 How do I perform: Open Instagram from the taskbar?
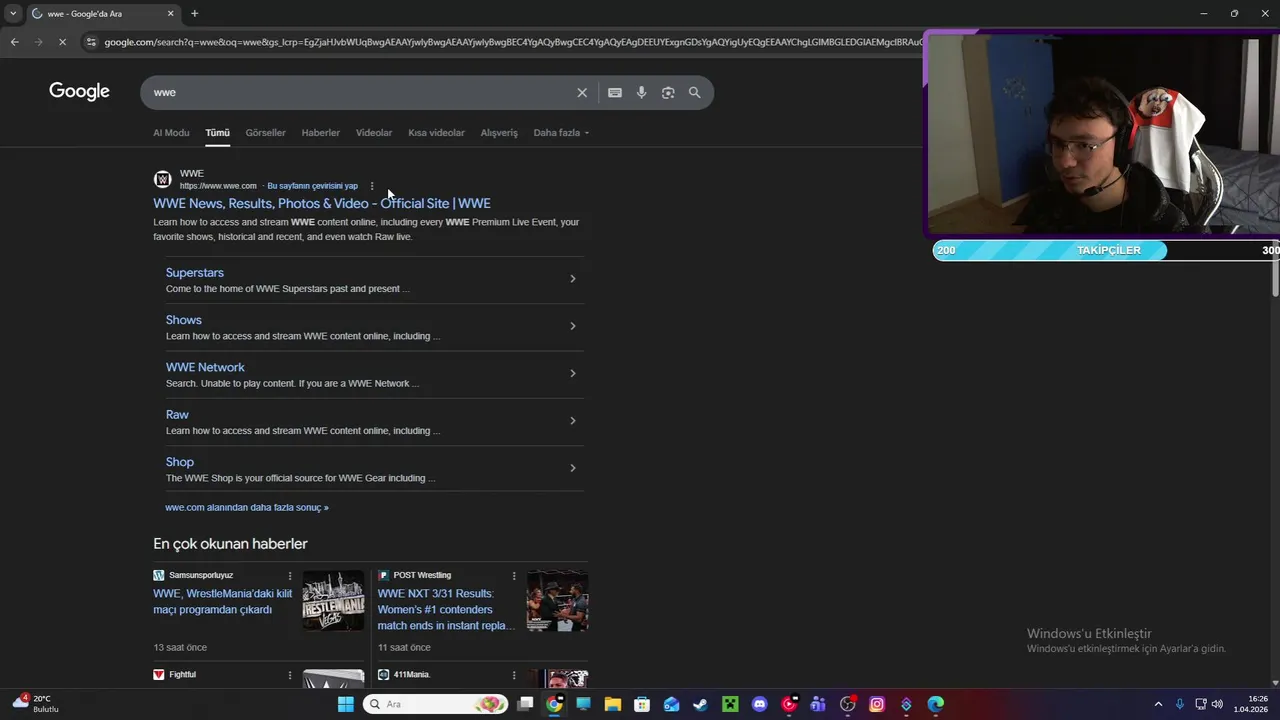pyautogui.click(x=877, y=704)
